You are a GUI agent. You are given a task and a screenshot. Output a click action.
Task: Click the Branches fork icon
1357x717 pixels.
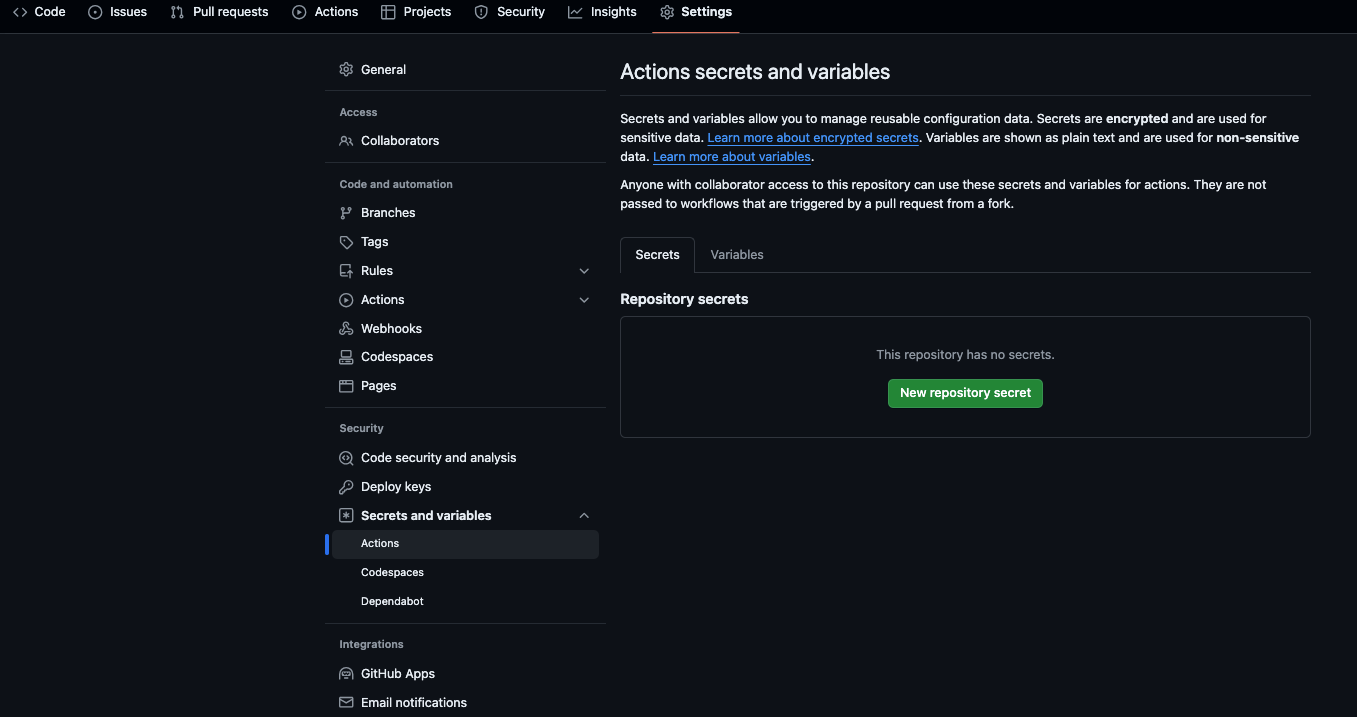345,212
